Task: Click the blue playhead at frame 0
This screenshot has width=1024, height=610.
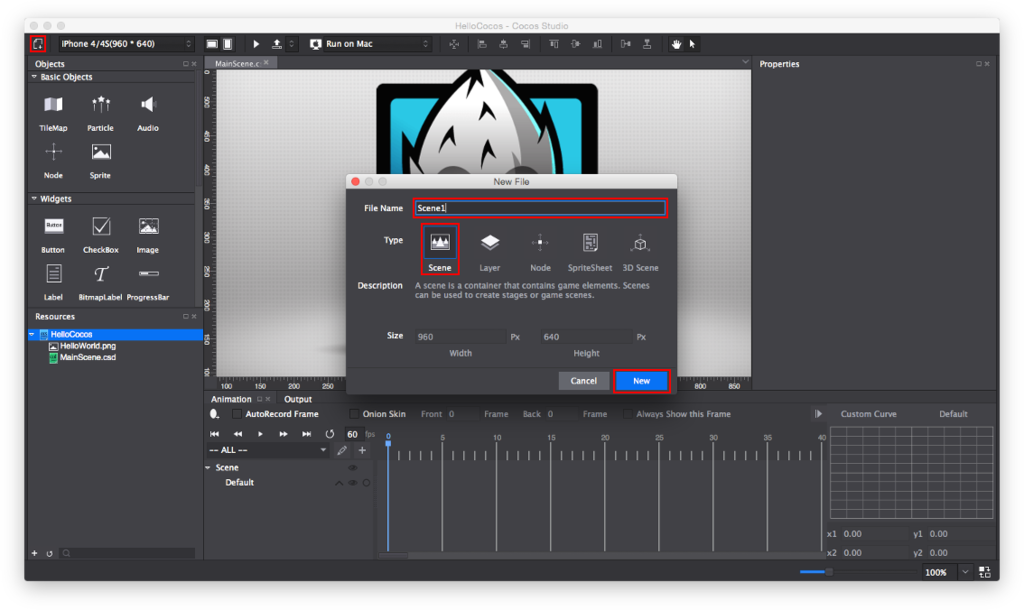Action: [x=388, y=443]
